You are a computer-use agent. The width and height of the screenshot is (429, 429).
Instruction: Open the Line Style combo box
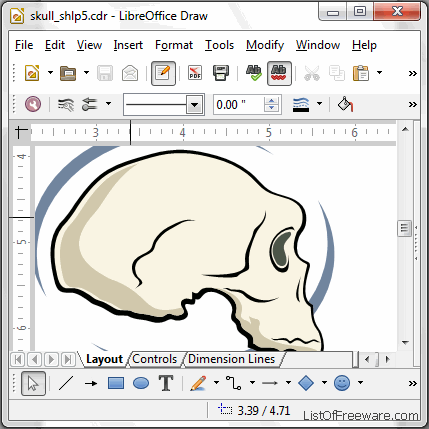coord(164,105)
